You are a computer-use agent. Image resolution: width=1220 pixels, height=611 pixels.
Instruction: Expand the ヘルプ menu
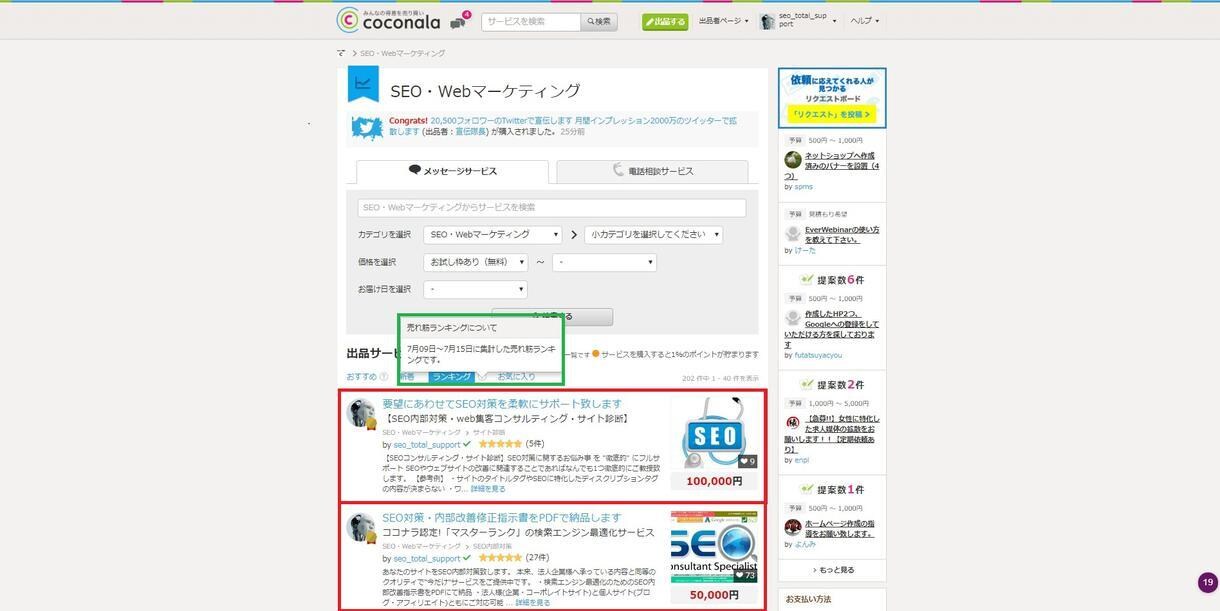click(x=865, y=21)
